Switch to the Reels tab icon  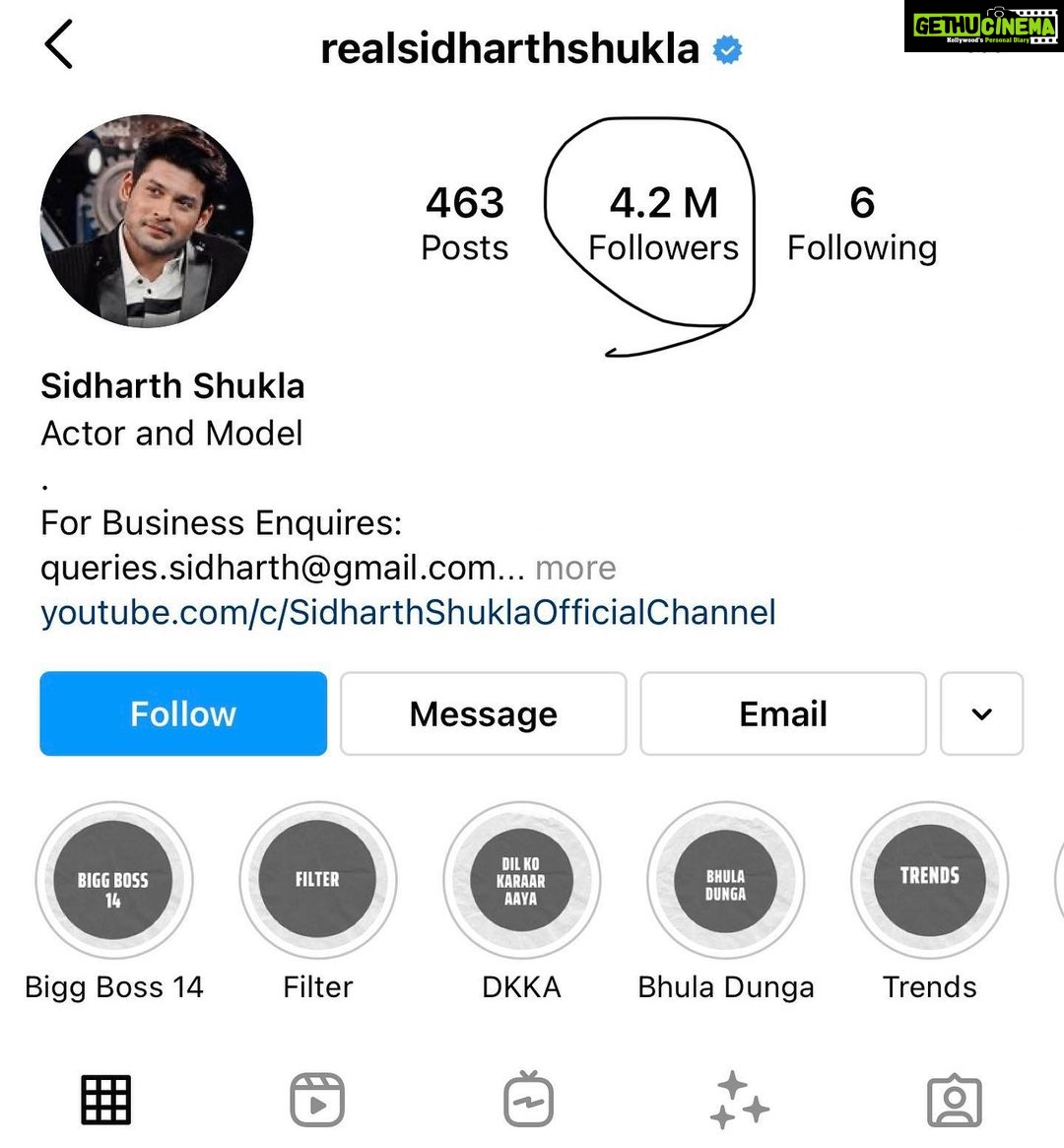coord(317,1100)
